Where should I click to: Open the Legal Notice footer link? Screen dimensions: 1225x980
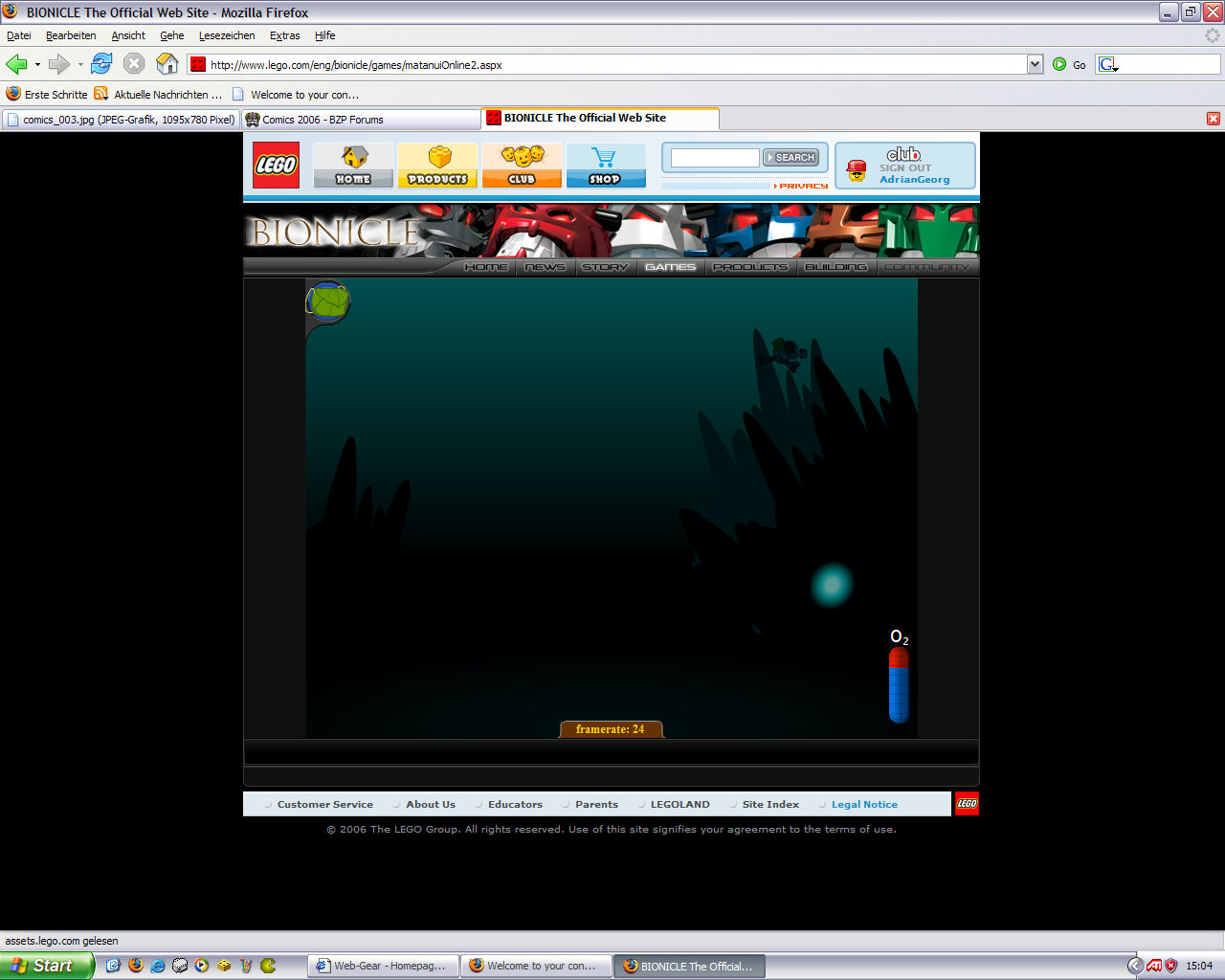864,804
